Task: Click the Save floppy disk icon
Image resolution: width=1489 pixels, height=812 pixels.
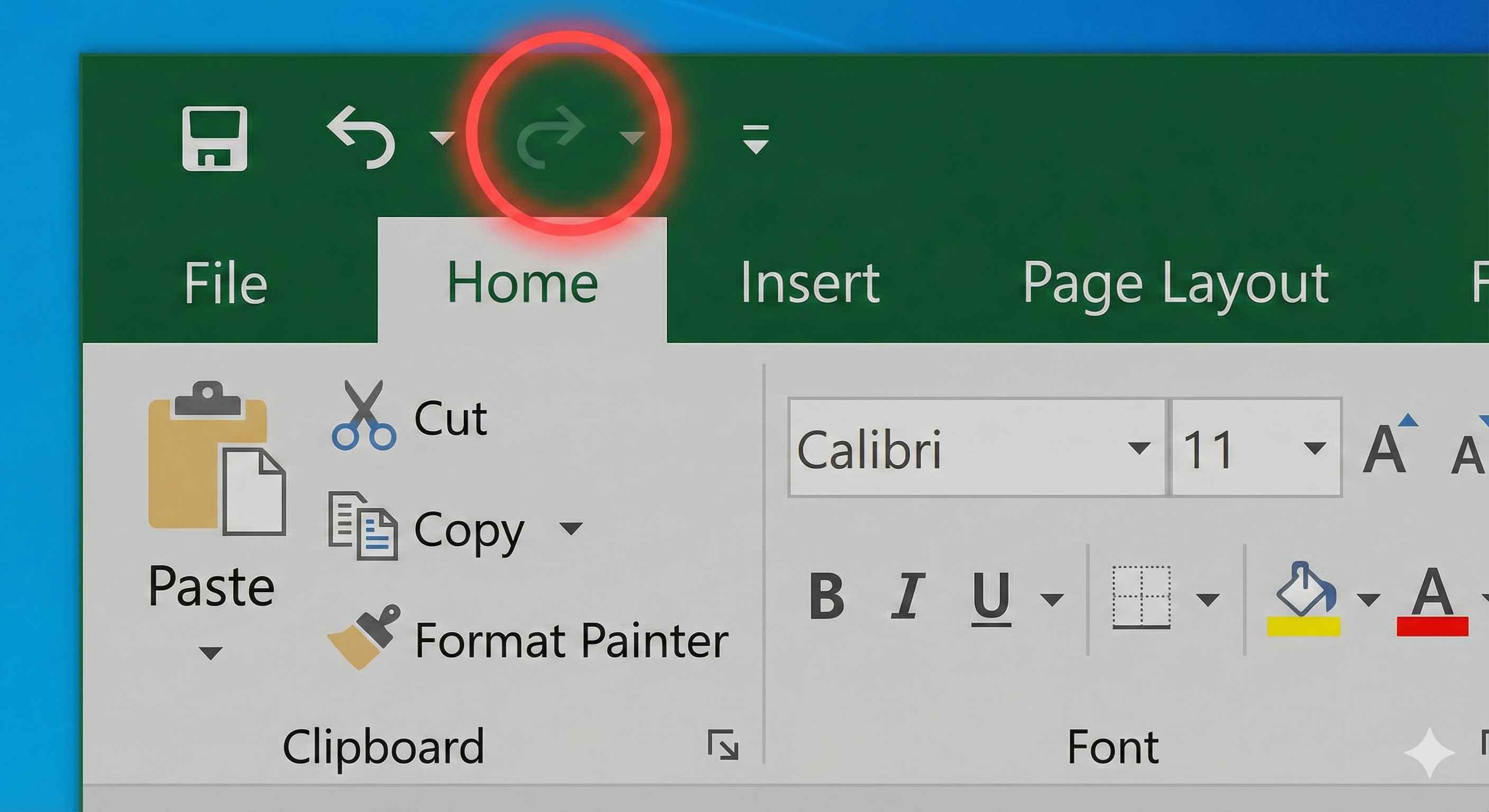Action: pos(215,139)
